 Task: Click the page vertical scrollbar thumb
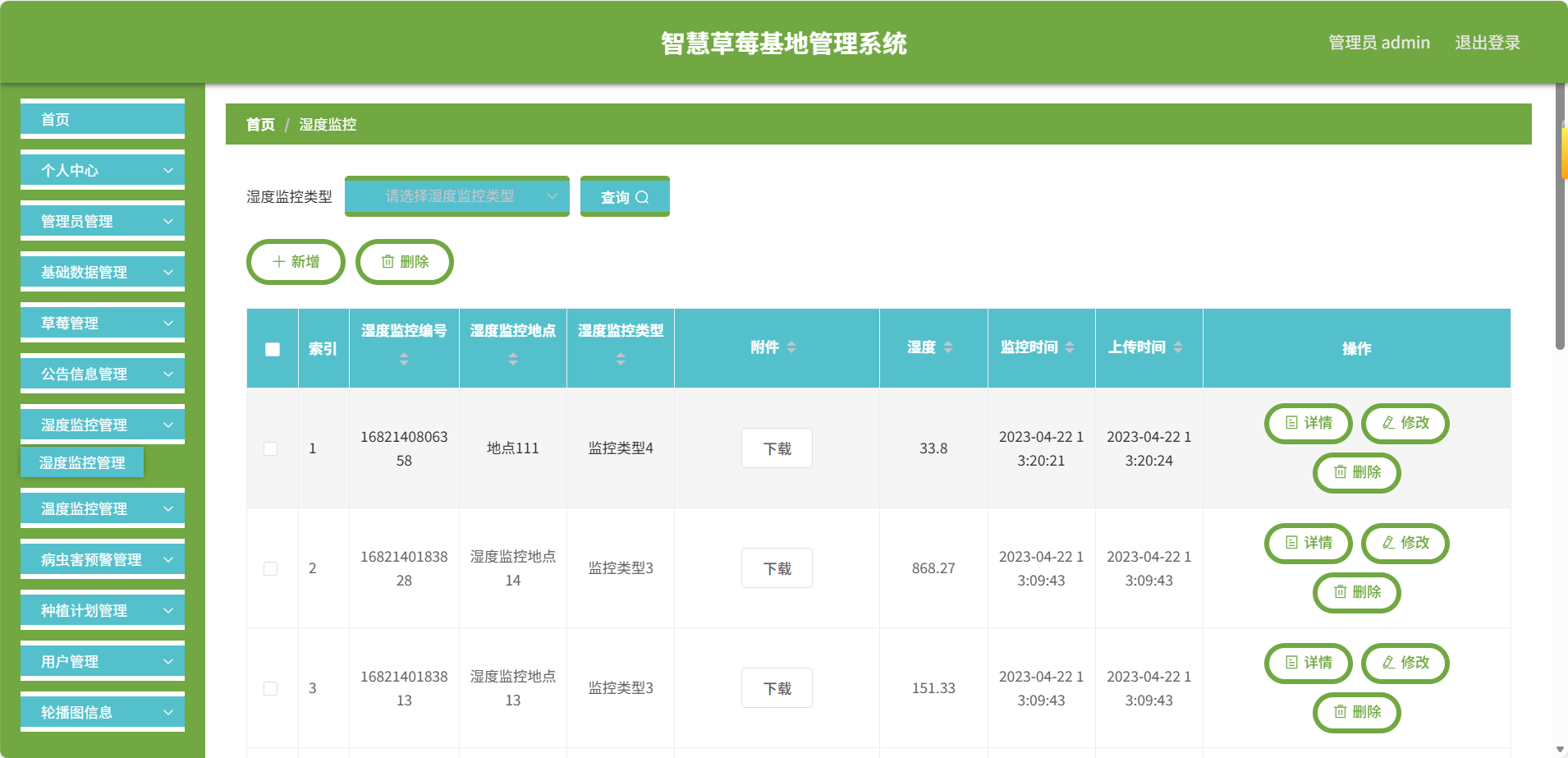[1560, 218]
